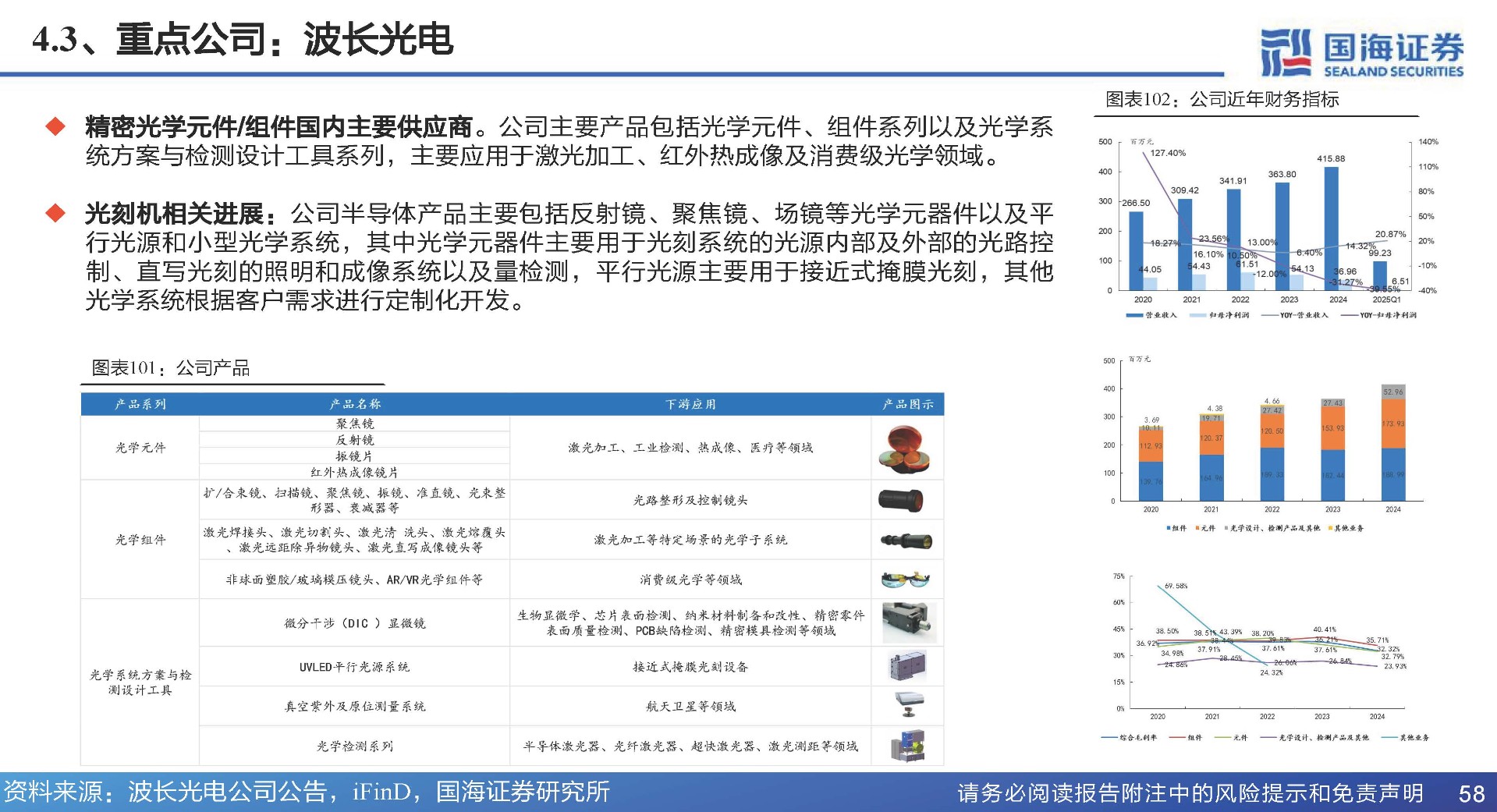Screen dimensions: 1497x812
Task: Click the AR/VR glasses product image
Action: click(905, 580)
